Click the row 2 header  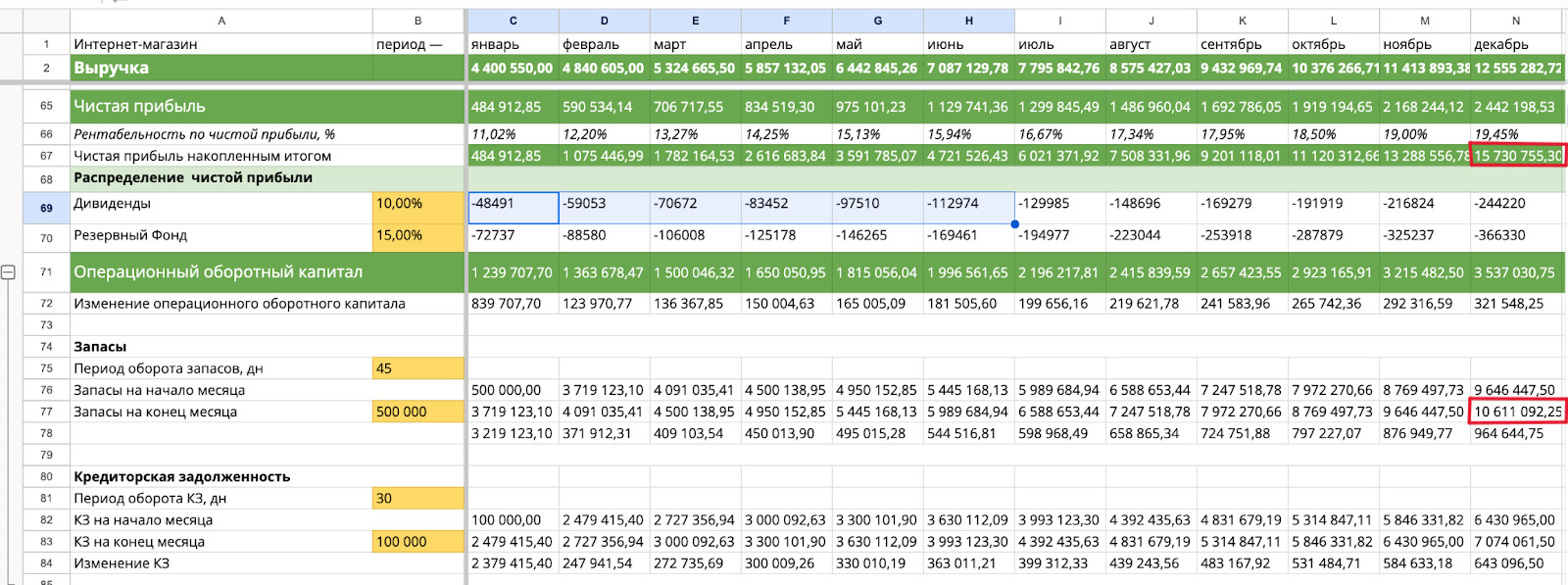point(46,68)
